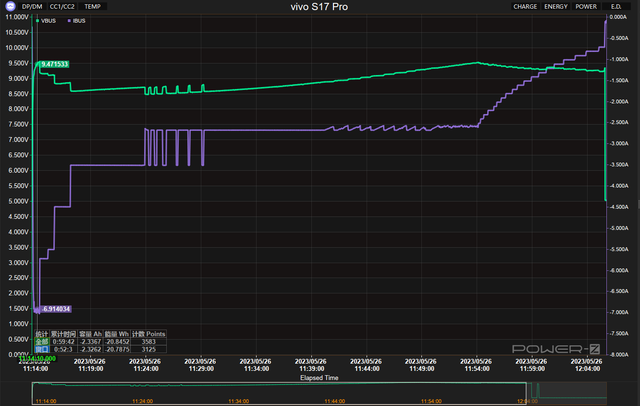Click the 计数 Points column header
This screenshot has width=640, height=406.
[149, 334]
